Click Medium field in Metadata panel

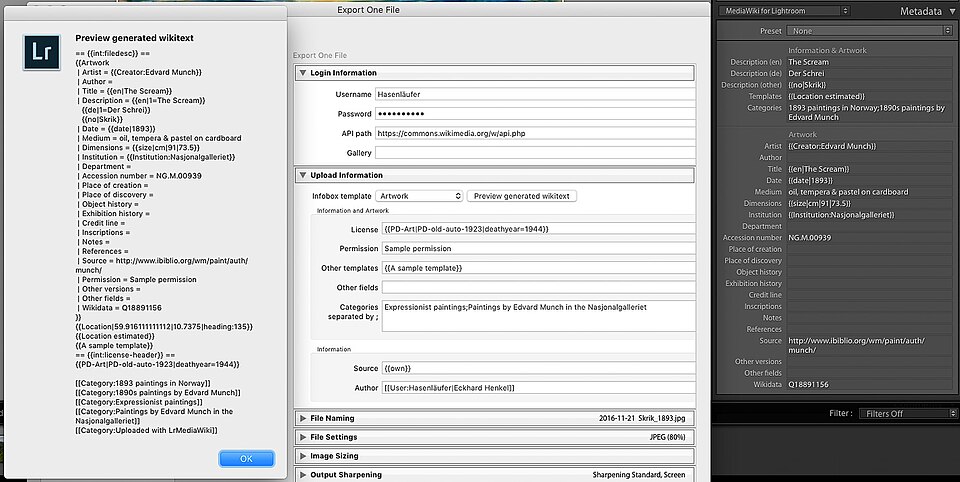[x=870, y=192]
